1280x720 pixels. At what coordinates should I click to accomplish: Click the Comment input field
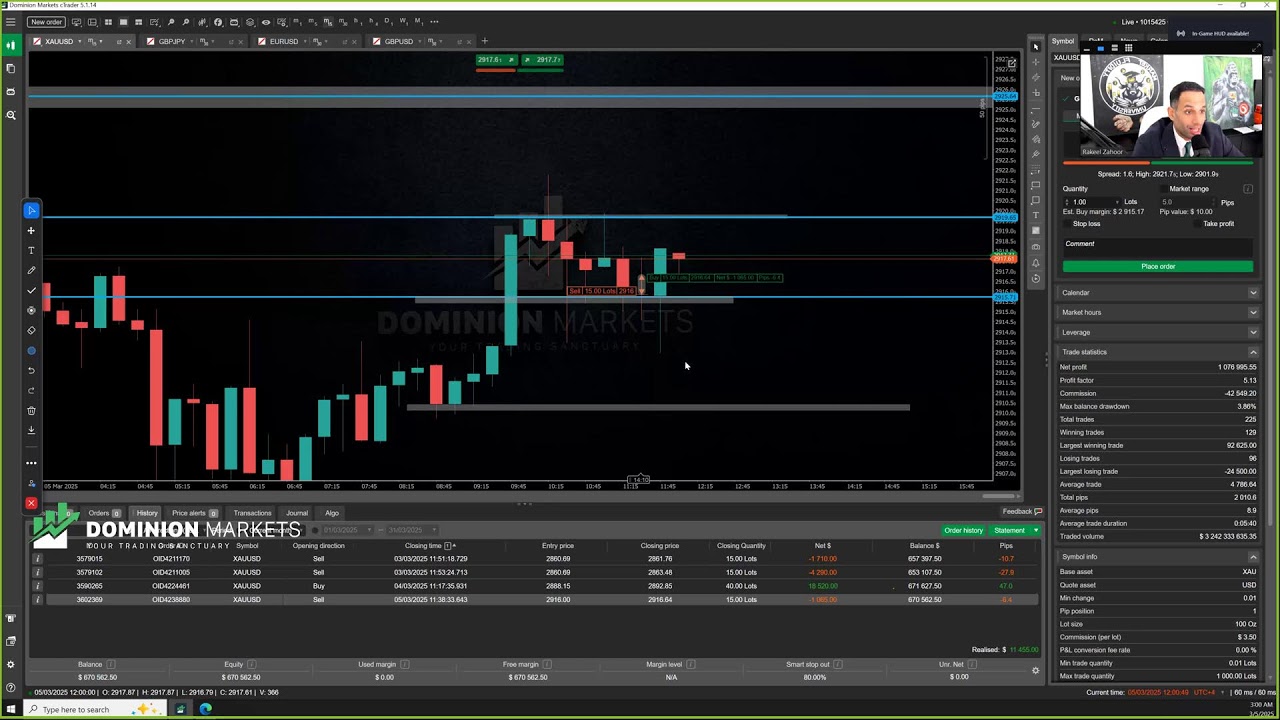click(1158, 246)
